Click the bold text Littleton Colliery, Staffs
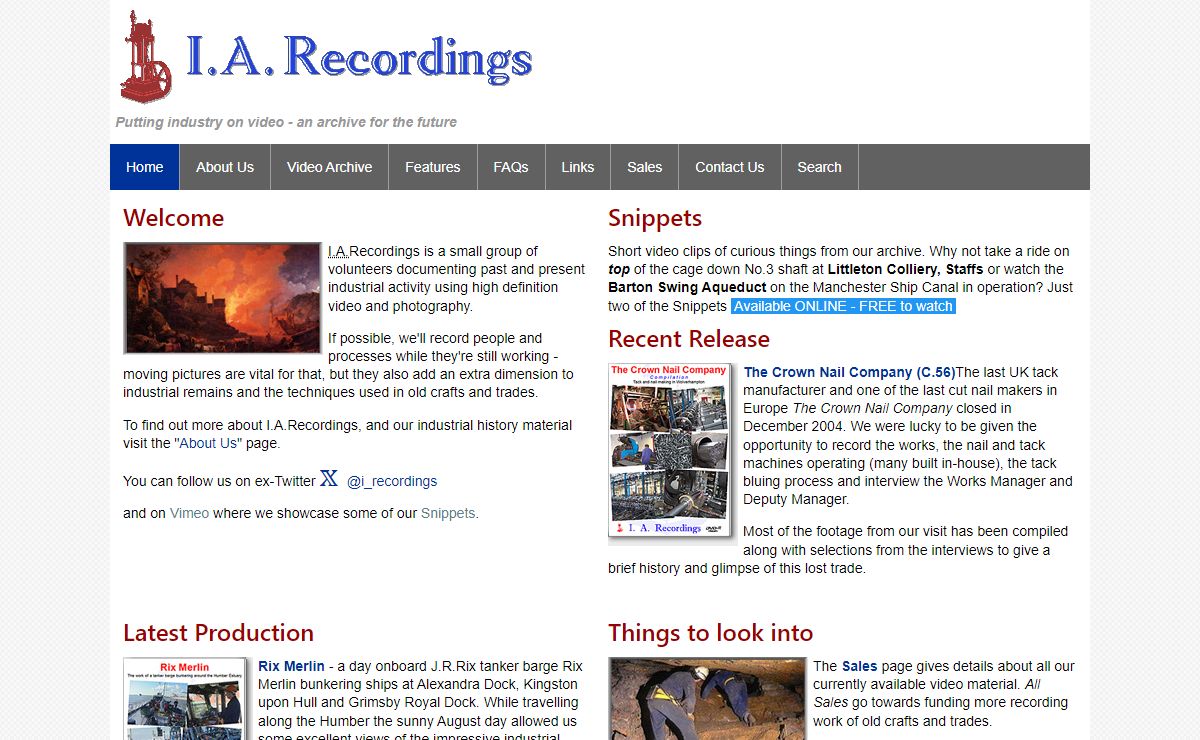 [x=905, y=269]
